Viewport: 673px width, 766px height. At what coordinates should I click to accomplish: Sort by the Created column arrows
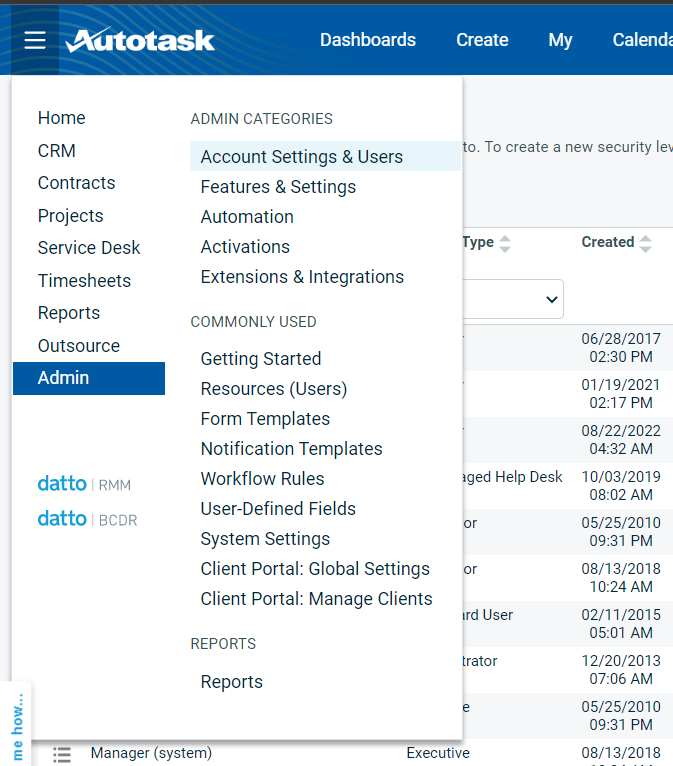pos(645,243)
